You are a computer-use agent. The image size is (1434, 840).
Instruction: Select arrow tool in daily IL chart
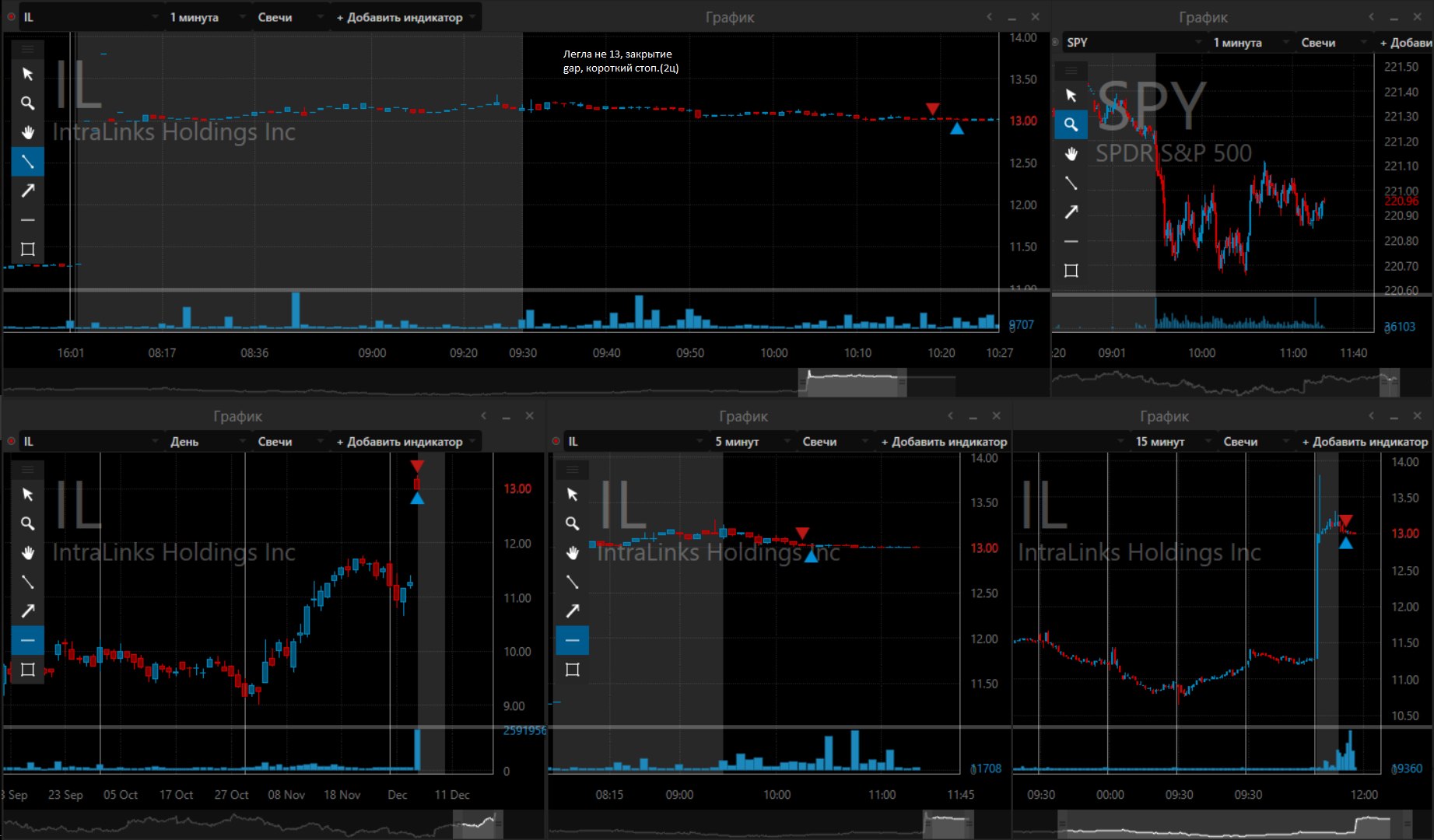point(28,611)
